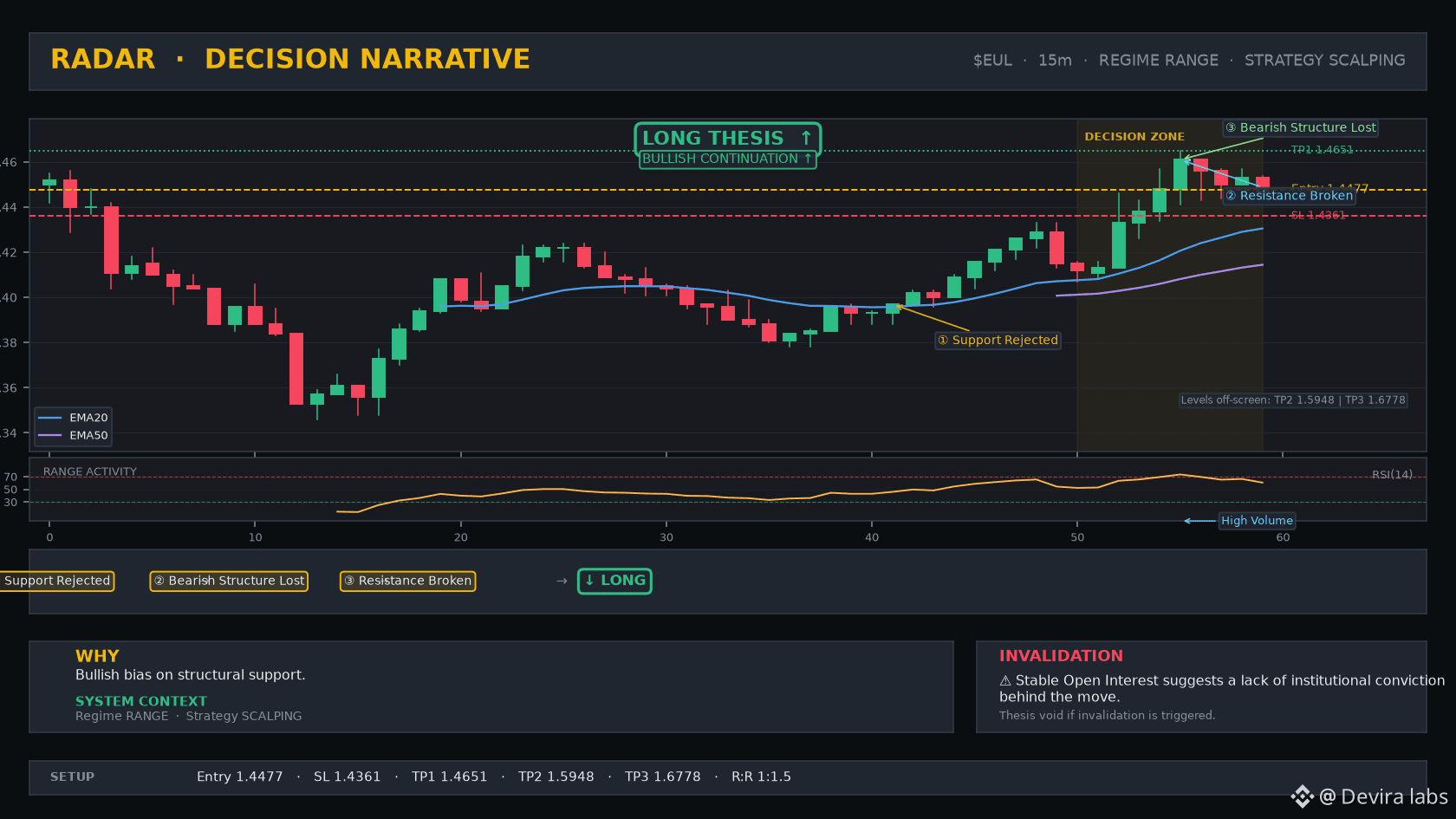Click the SETUP label

[72, 777]
